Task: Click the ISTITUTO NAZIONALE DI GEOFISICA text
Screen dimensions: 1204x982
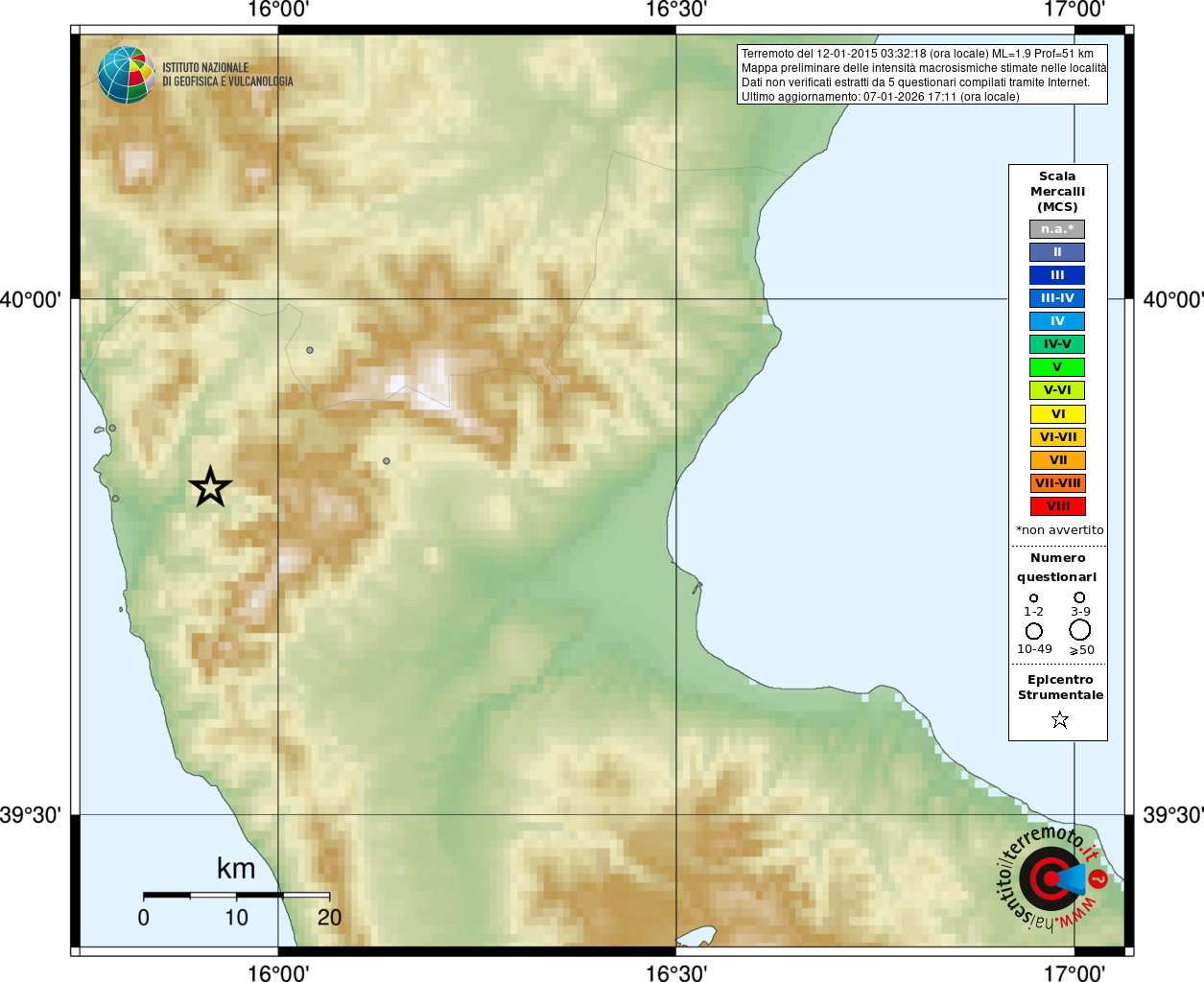Action: [227, 75]
